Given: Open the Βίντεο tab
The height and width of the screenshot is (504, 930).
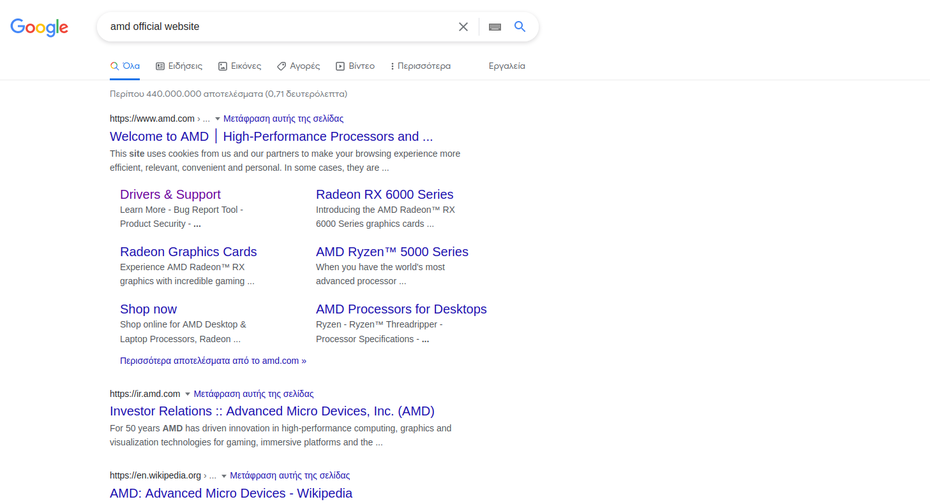Looking at the screenshot, I should [x=355, y=66].
